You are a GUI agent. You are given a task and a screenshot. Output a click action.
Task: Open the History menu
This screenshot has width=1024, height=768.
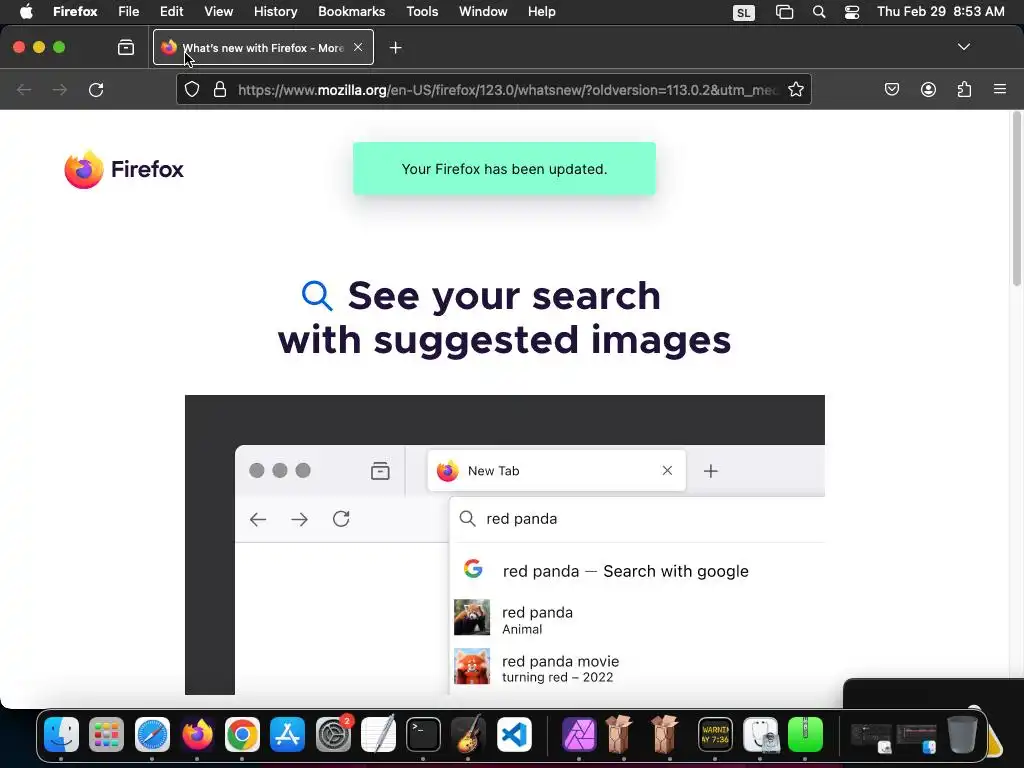[x=275, y=12]
